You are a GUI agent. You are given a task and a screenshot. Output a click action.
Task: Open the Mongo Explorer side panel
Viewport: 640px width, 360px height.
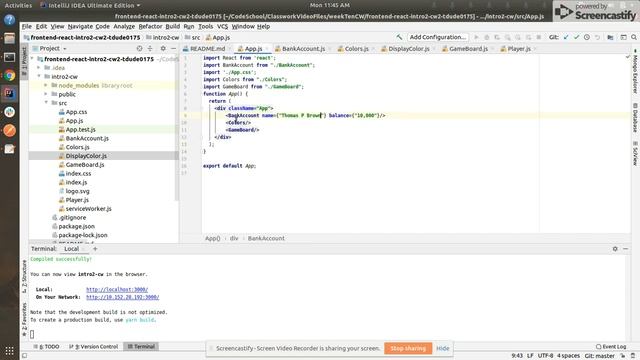point(635,71)
